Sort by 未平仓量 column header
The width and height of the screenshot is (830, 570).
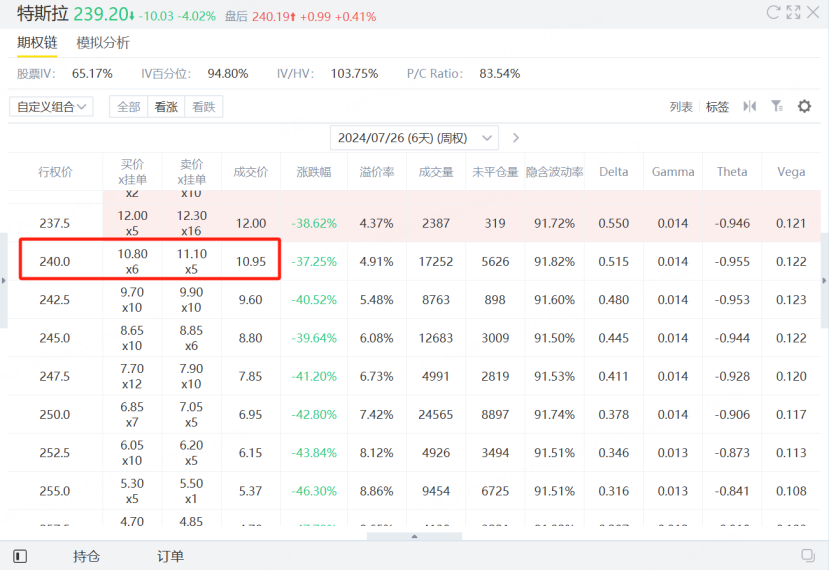[x=495, y=172]
